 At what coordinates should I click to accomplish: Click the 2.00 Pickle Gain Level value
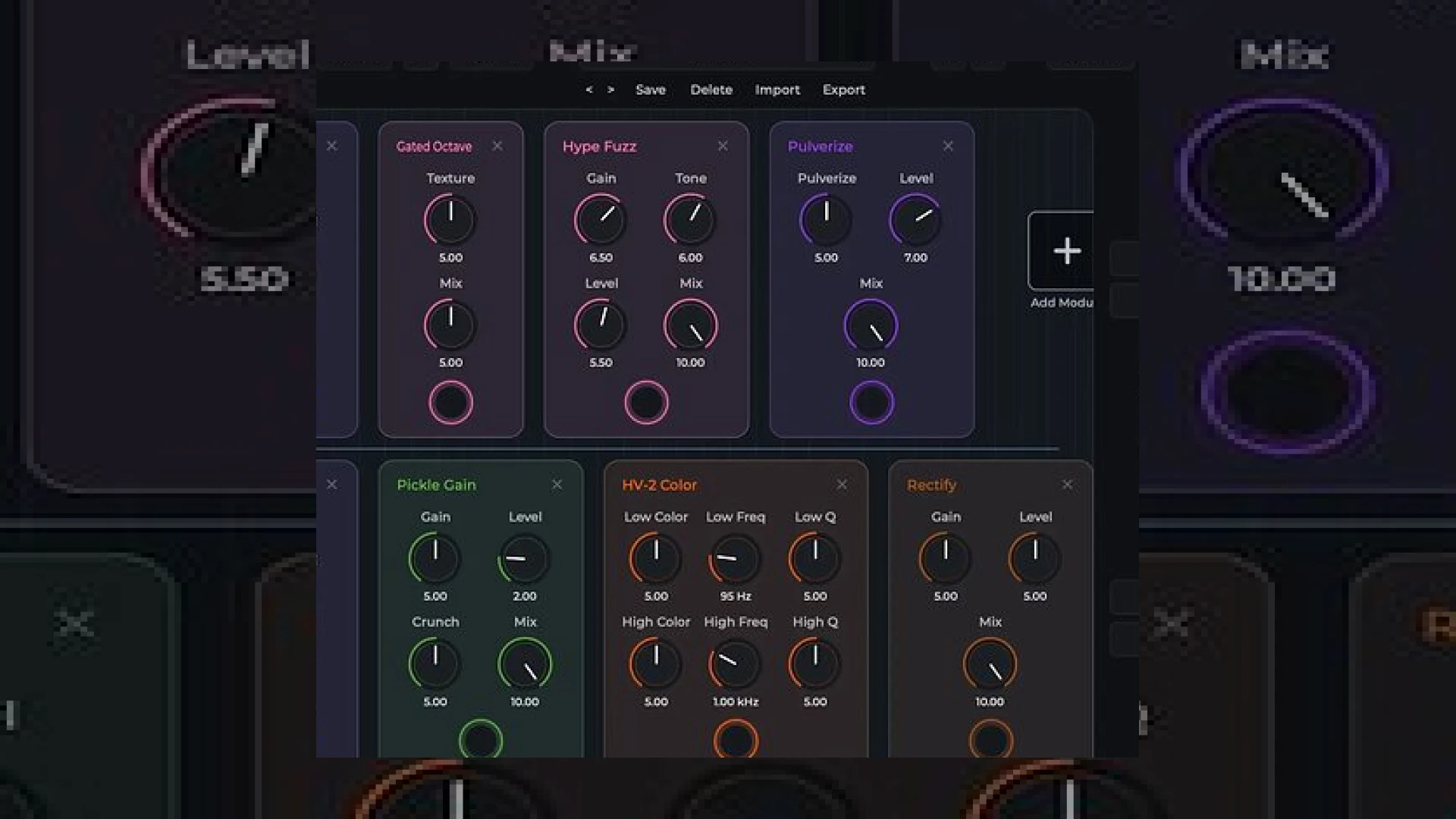(525, 596)
